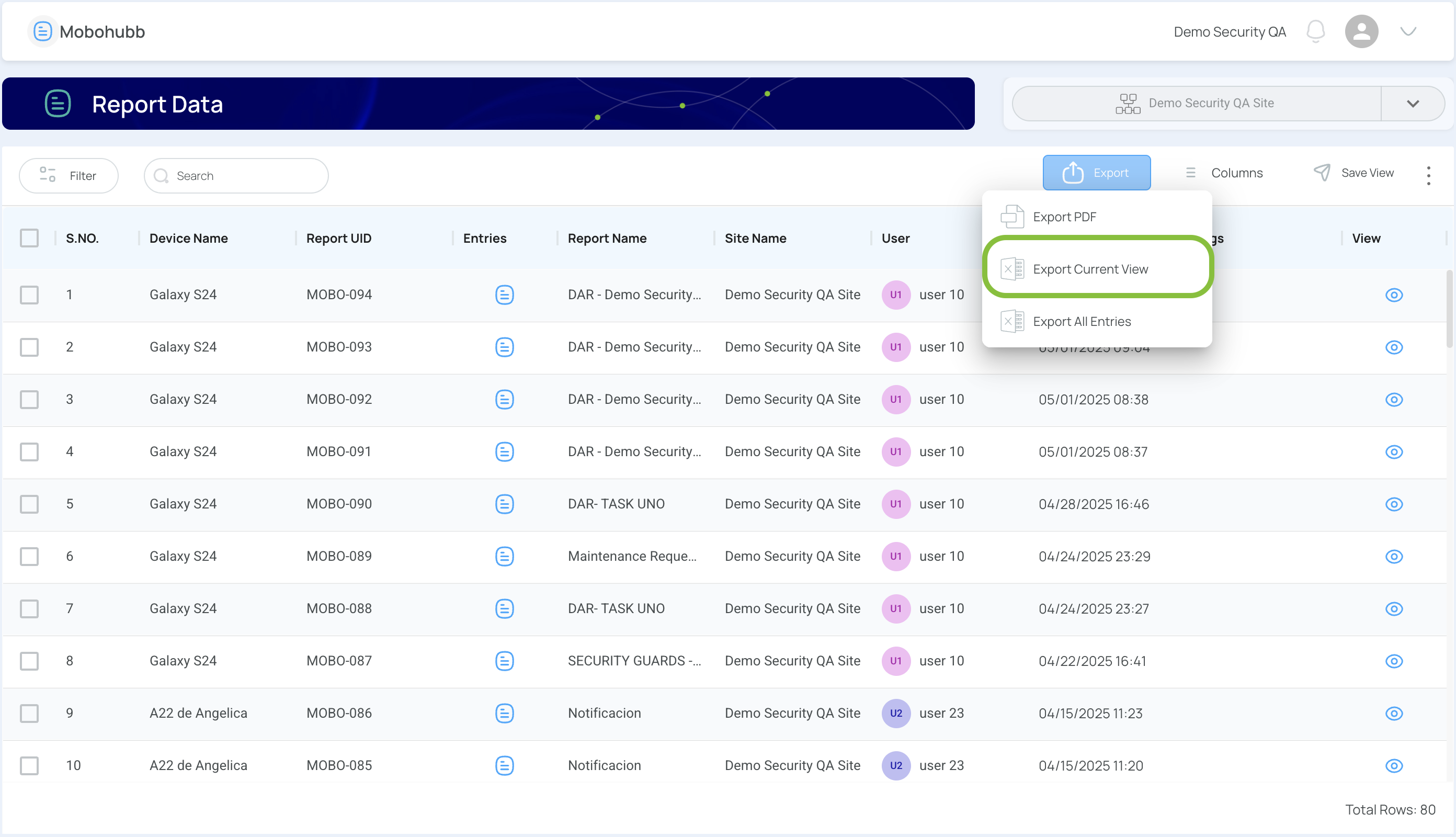Sort by Device Name column header
This screenshot has width=1456, height=837.
[x=188, y=238]
